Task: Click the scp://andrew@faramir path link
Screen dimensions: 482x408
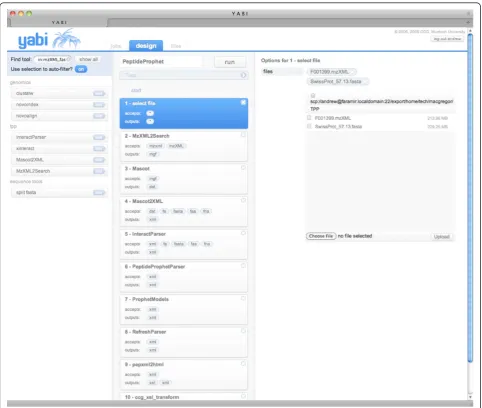Action: (381, 101)
